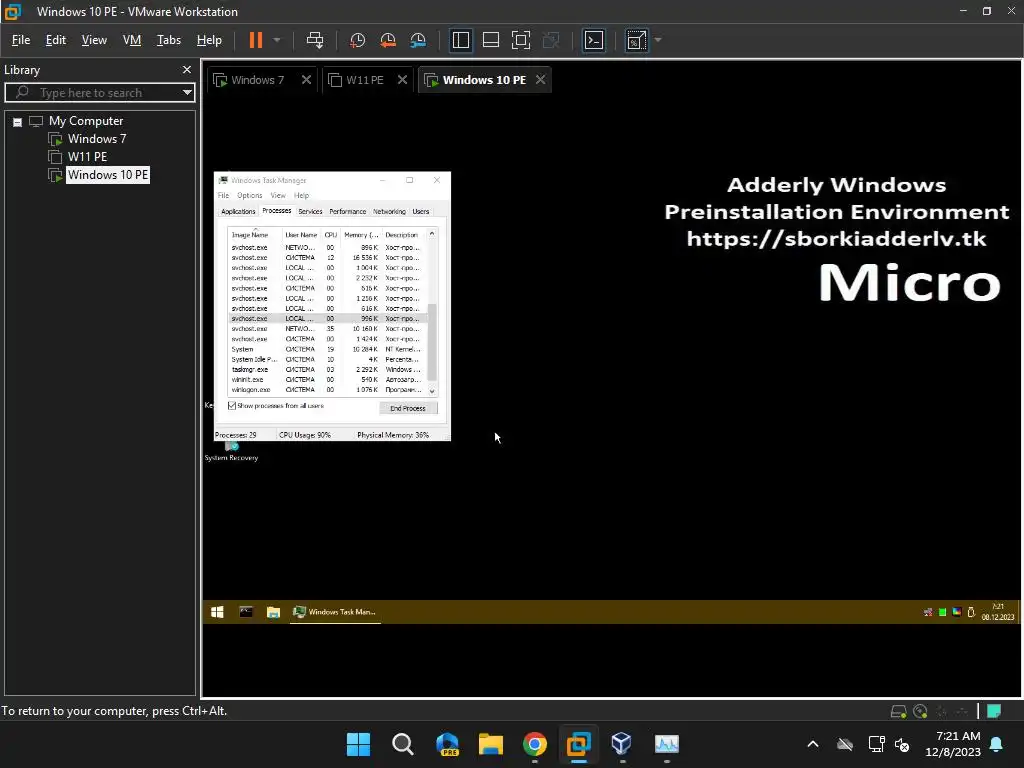Sort processes by User Name column
This screenshot has width=1024, height=768.
point(301,234)
